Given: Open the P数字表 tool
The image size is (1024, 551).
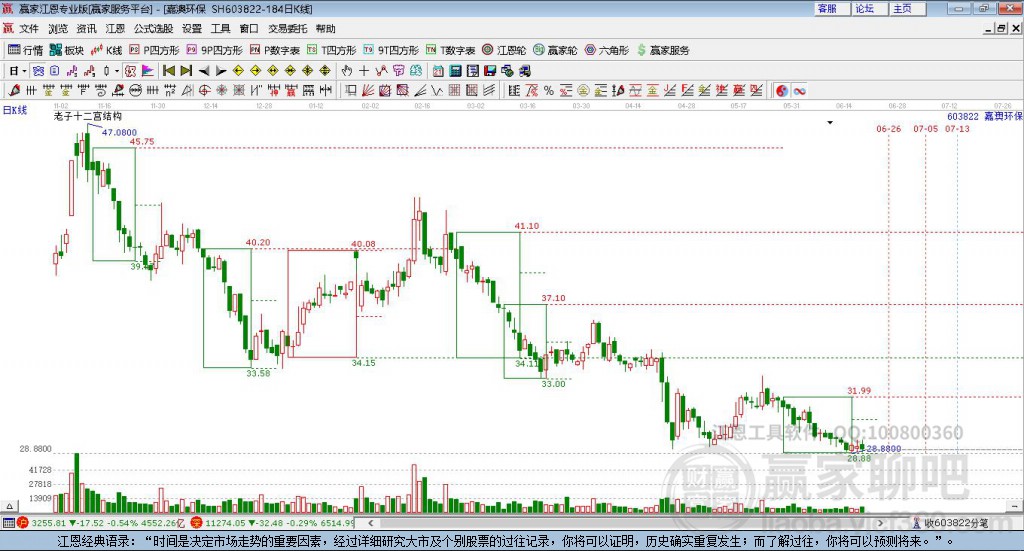Looking at the screenshot, I should pyautogui.click(x=275, y=50).
